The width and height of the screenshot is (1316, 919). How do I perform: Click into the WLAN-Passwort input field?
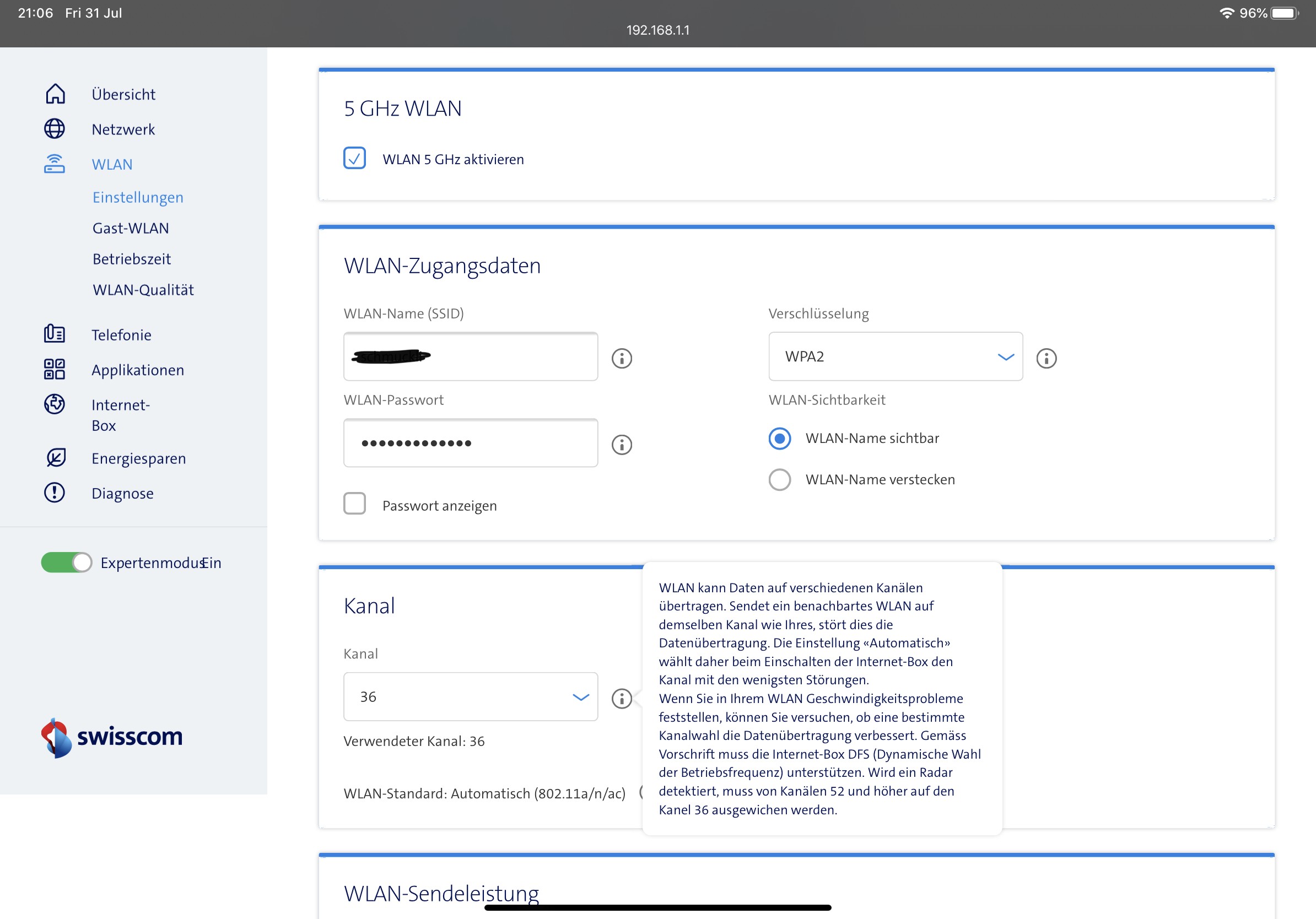click(470, 443)
